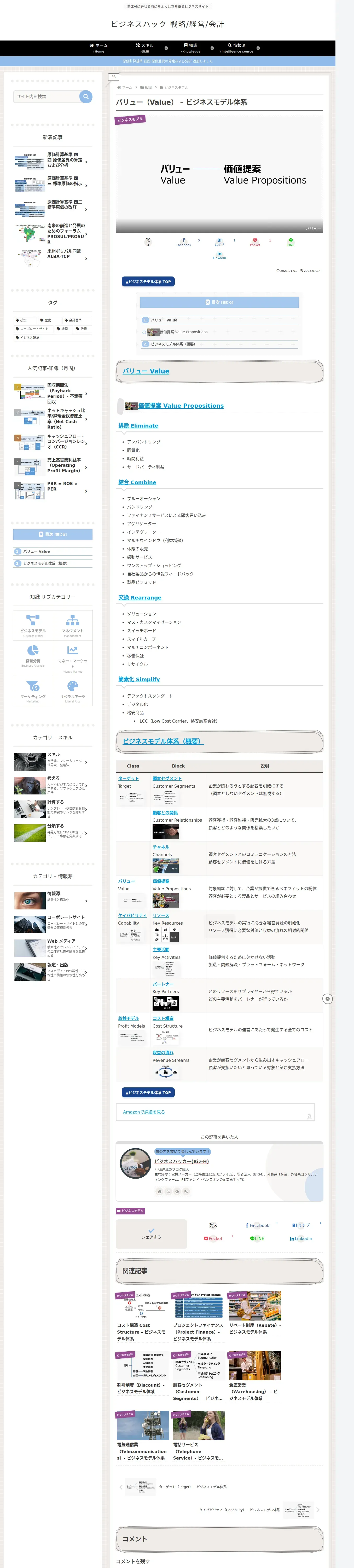Open the 簡素化 Simplify heading link
The height and width of the screenshot is (1568, 354).
tap(139, 679)
